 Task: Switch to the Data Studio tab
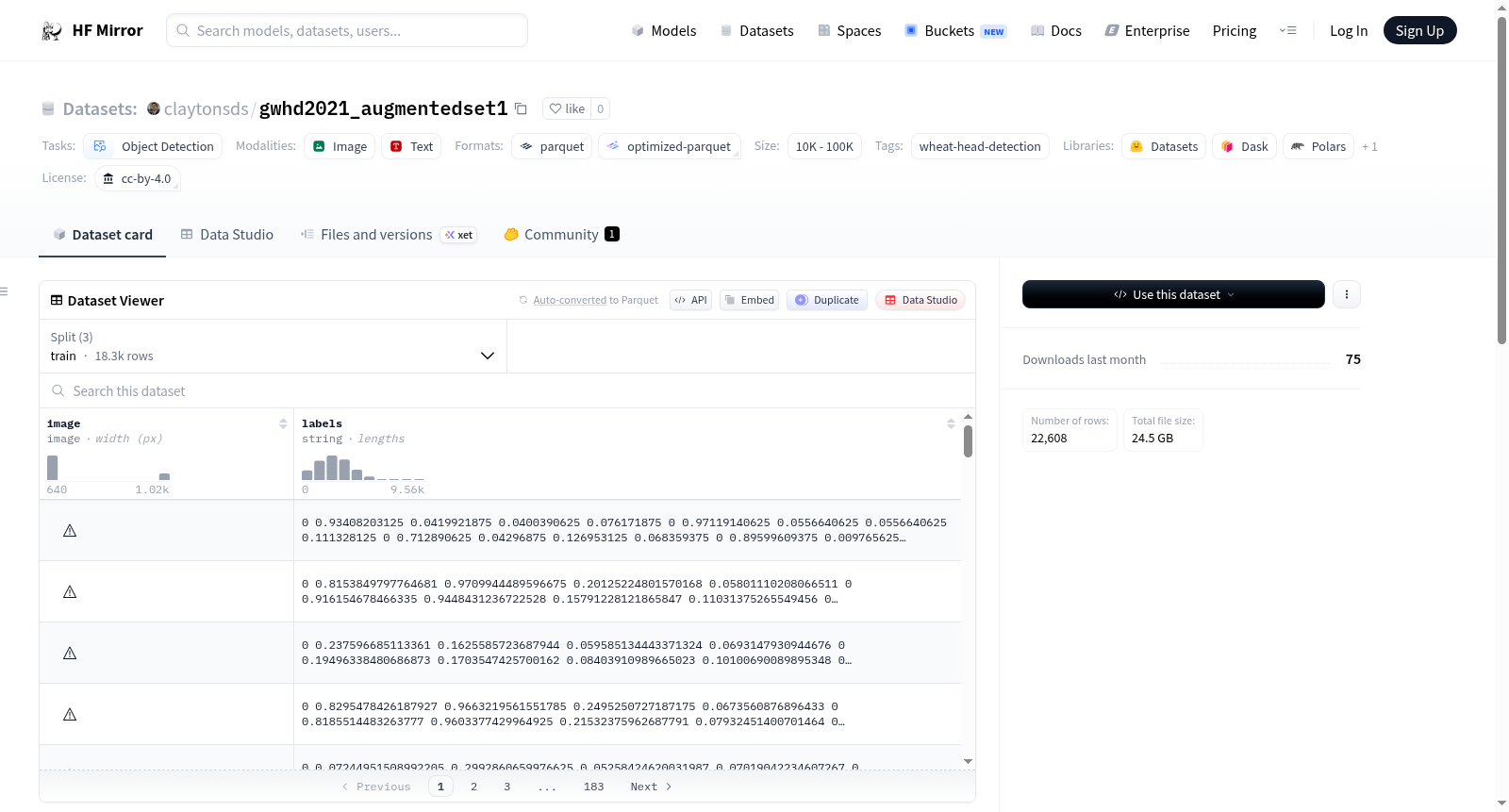[226, 235]
